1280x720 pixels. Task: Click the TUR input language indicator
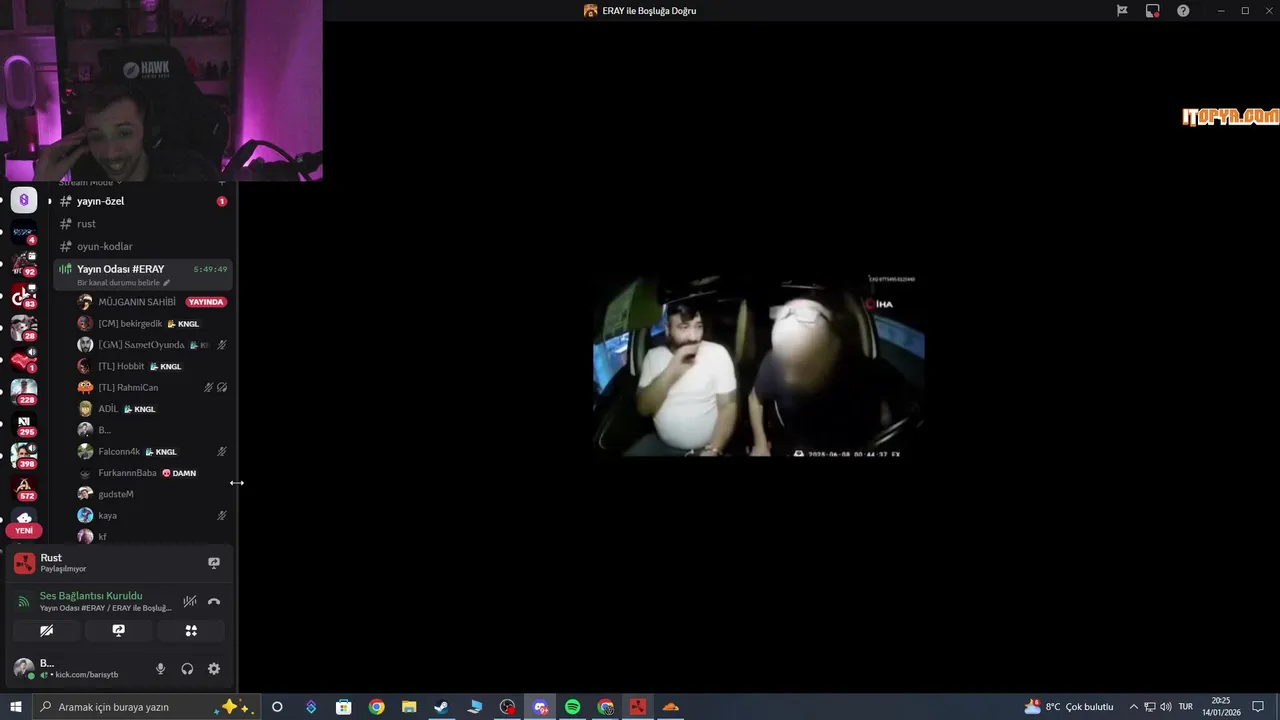(1185, 707)
